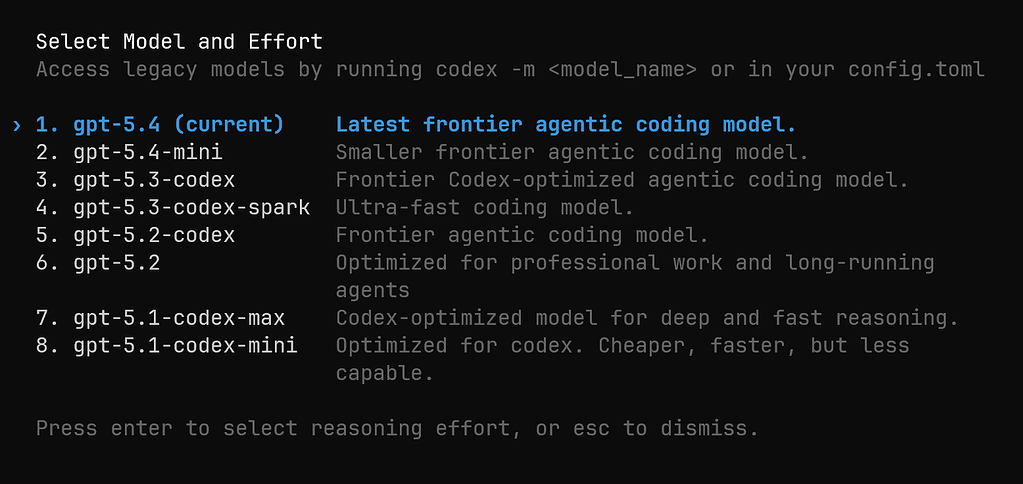Click 'Frontier Codex-optimized agentic coding model' text
This screenshot has height=484, width=1023.
pos(622,180)
